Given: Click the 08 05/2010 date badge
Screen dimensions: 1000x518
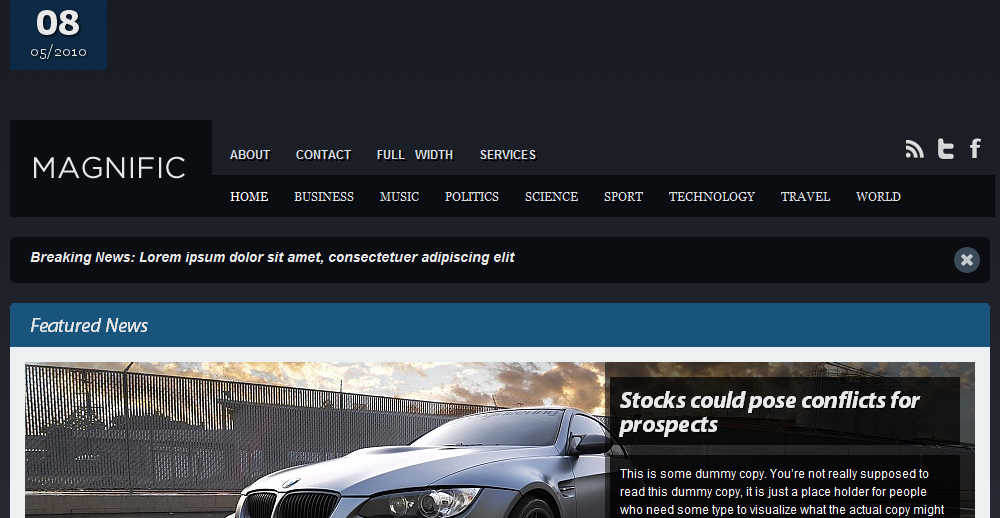Looking at the screenshot, I should pos(58,34).
